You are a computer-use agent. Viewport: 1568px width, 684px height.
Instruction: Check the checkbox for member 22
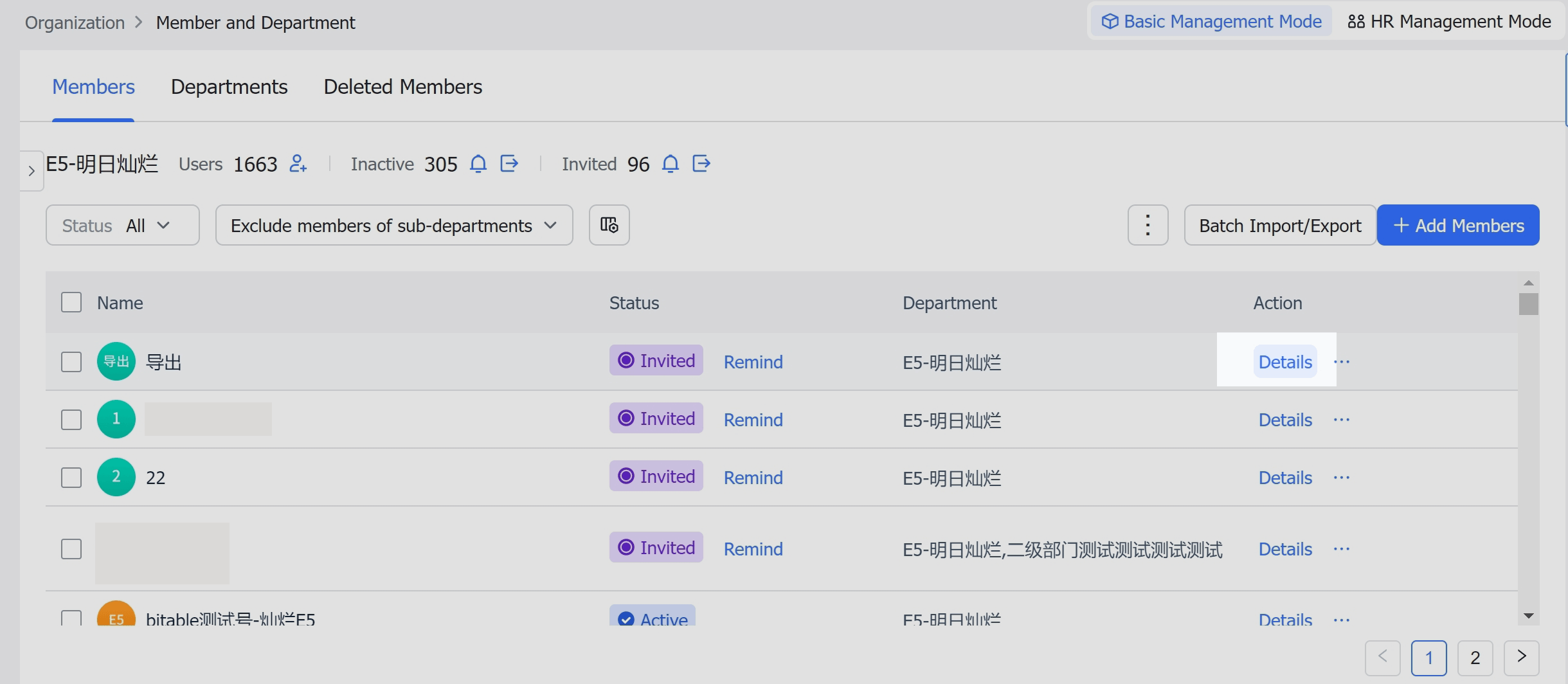71,477
